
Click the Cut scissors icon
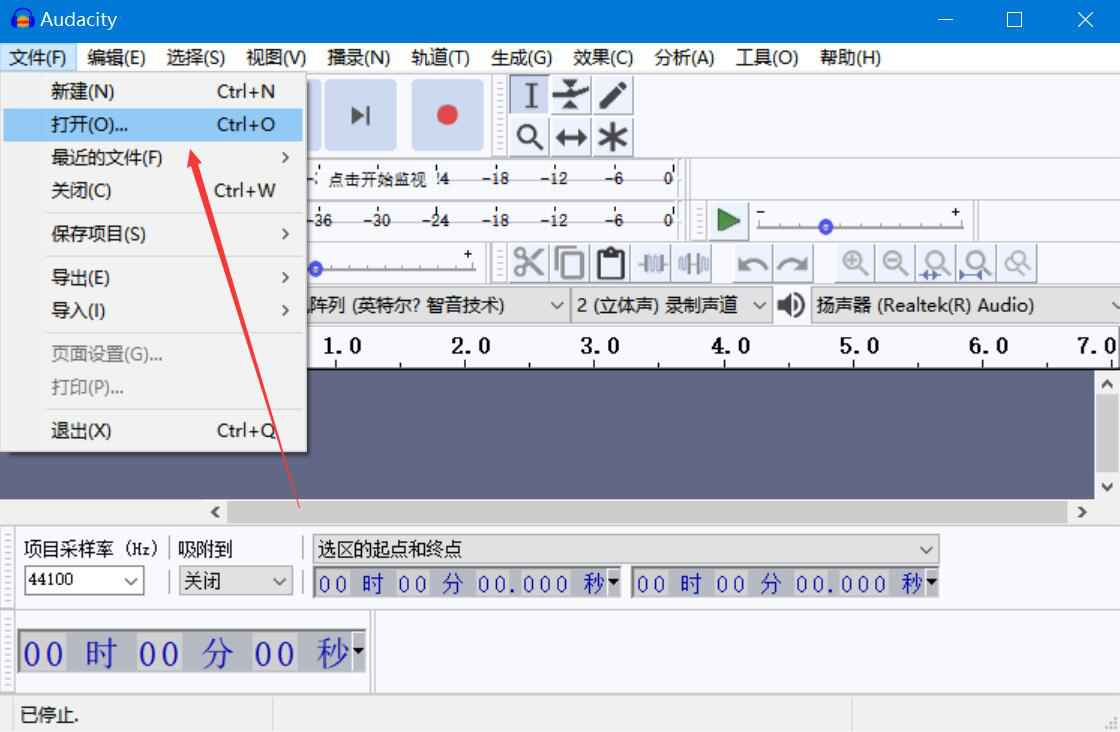(529, 263)
